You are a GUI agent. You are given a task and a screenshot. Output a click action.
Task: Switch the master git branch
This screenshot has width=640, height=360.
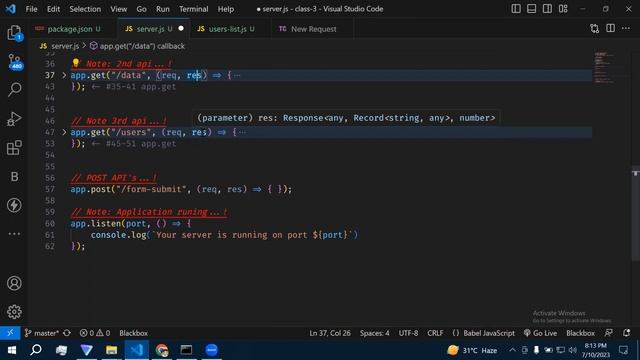42,333
